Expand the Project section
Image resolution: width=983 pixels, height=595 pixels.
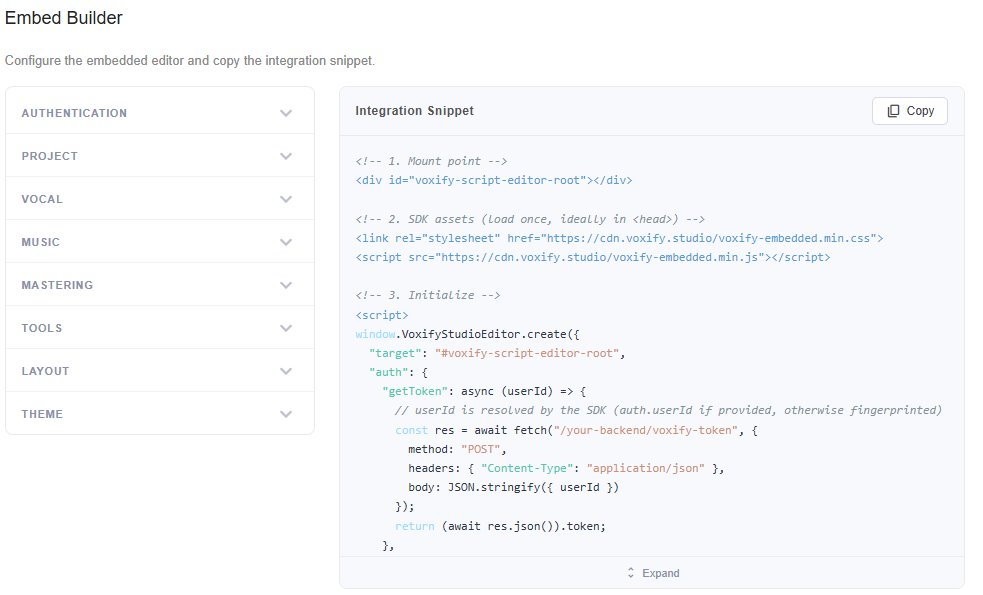tap(160, 155)
